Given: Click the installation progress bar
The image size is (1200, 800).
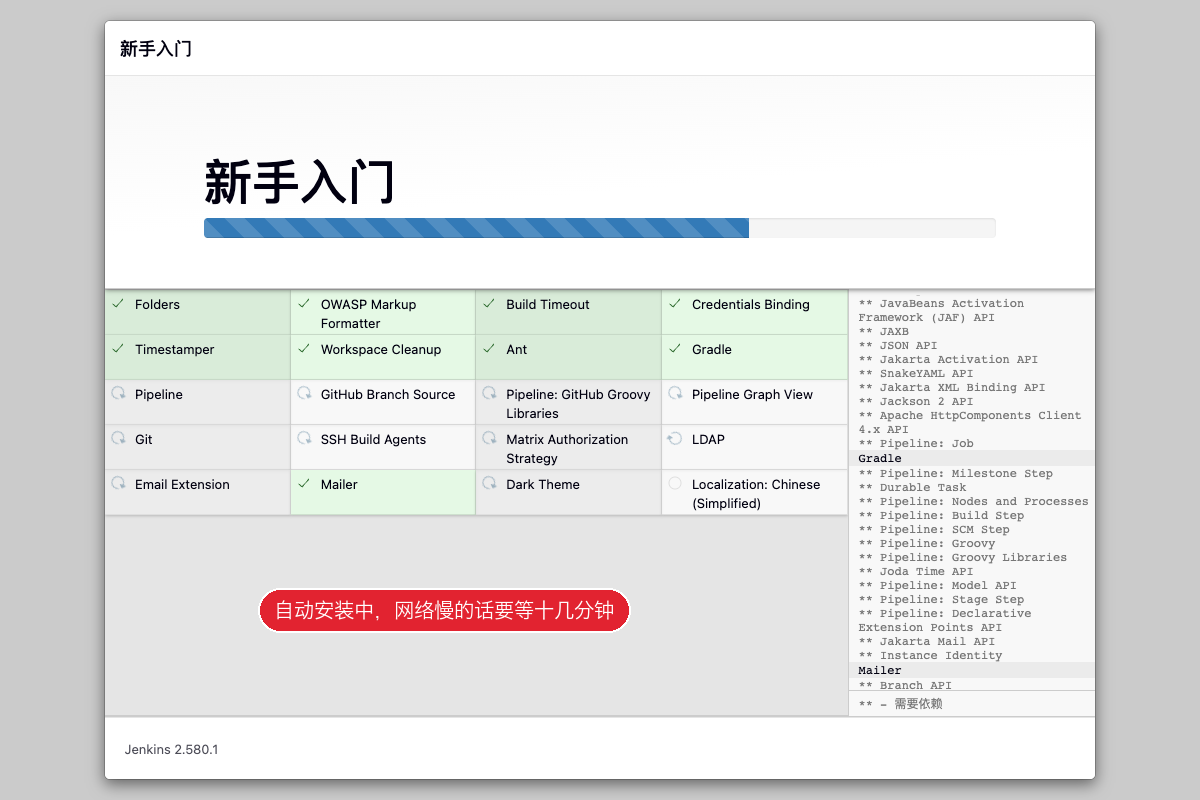Looking at the screenshot, I should pyautogui.click(x=599, y=228).
